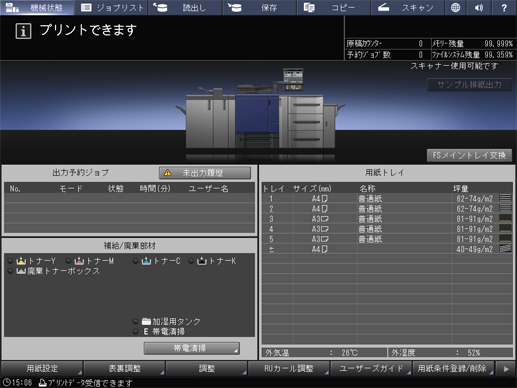Click the speaker volume icon

pyautogui.click(x=479, y=7)
